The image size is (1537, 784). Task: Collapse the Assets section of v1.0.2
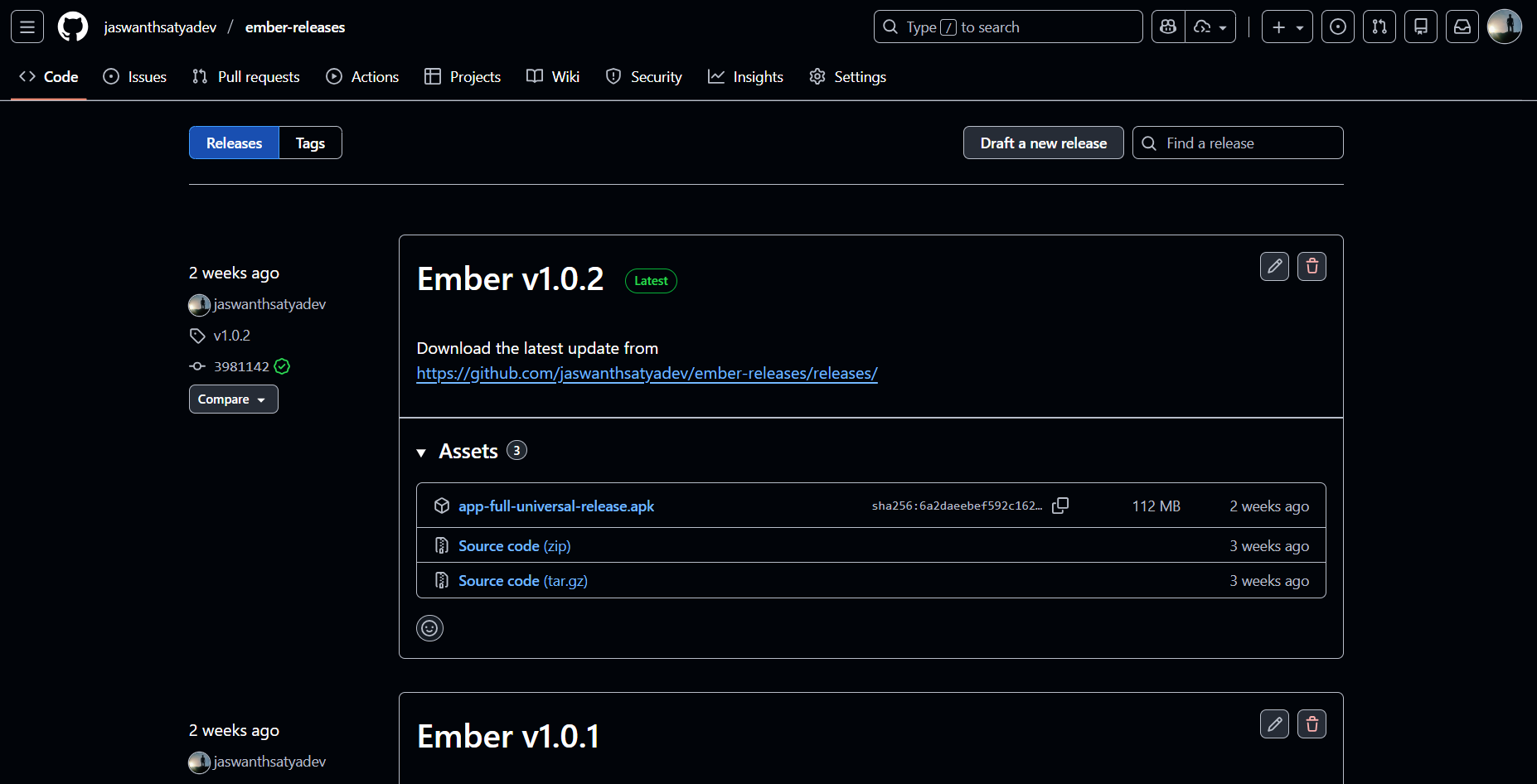[422, 452]
